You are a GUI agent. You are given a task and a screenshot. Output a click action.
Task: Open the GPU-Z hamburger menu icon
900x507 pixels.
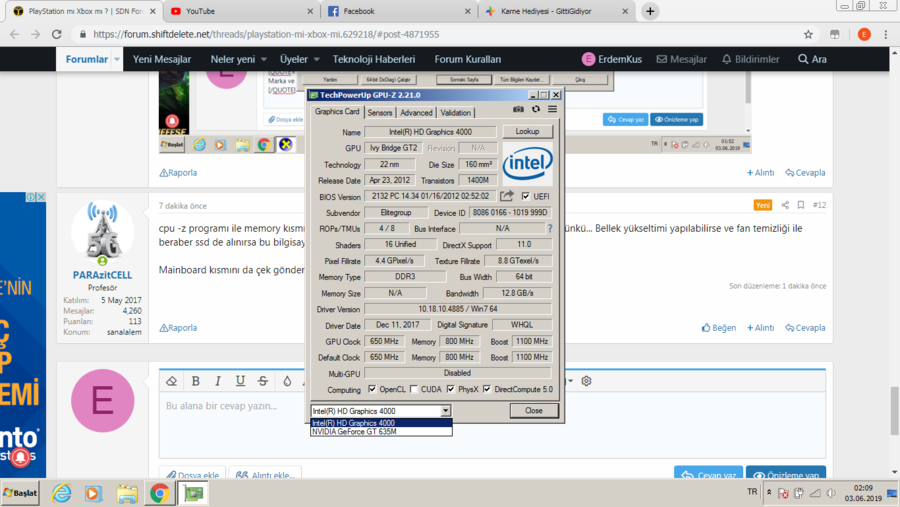(552, 109)
